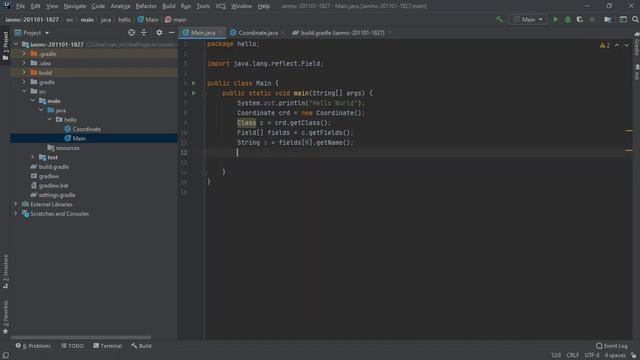Open the Project side tool button
Screen dimensions: 640x360
(5, 46)
